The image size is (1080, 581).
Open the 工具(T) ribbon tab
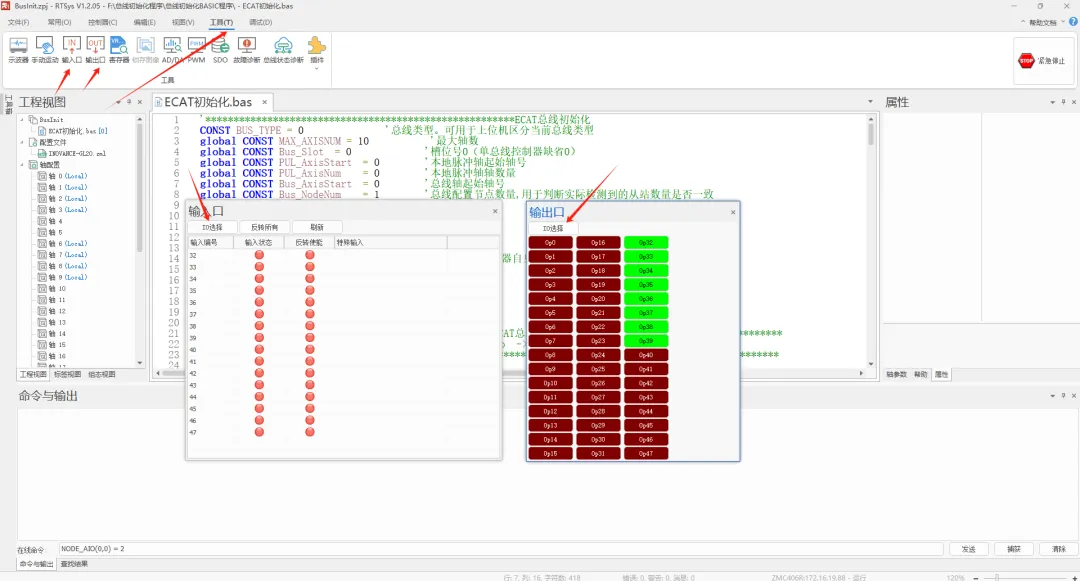pos(221,22)
